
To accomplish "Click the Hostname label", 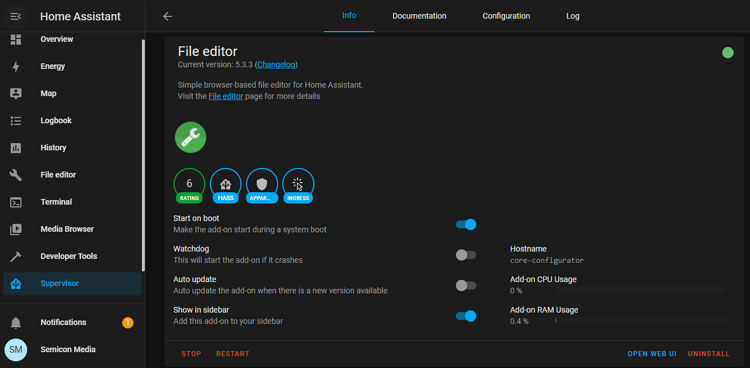I will click(528, 249).
